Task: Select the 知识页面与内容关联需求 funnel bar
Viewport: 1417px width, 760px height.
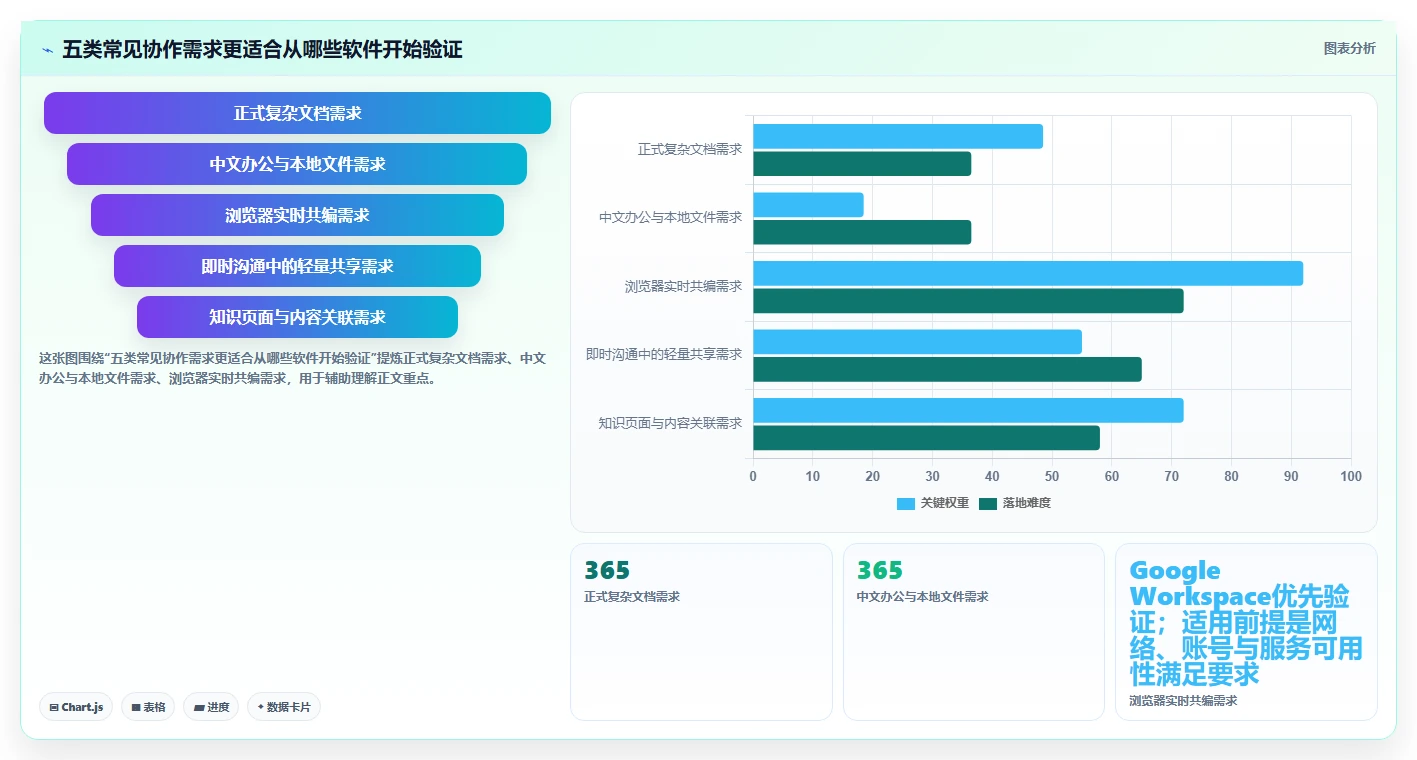Action: point(297,317)
